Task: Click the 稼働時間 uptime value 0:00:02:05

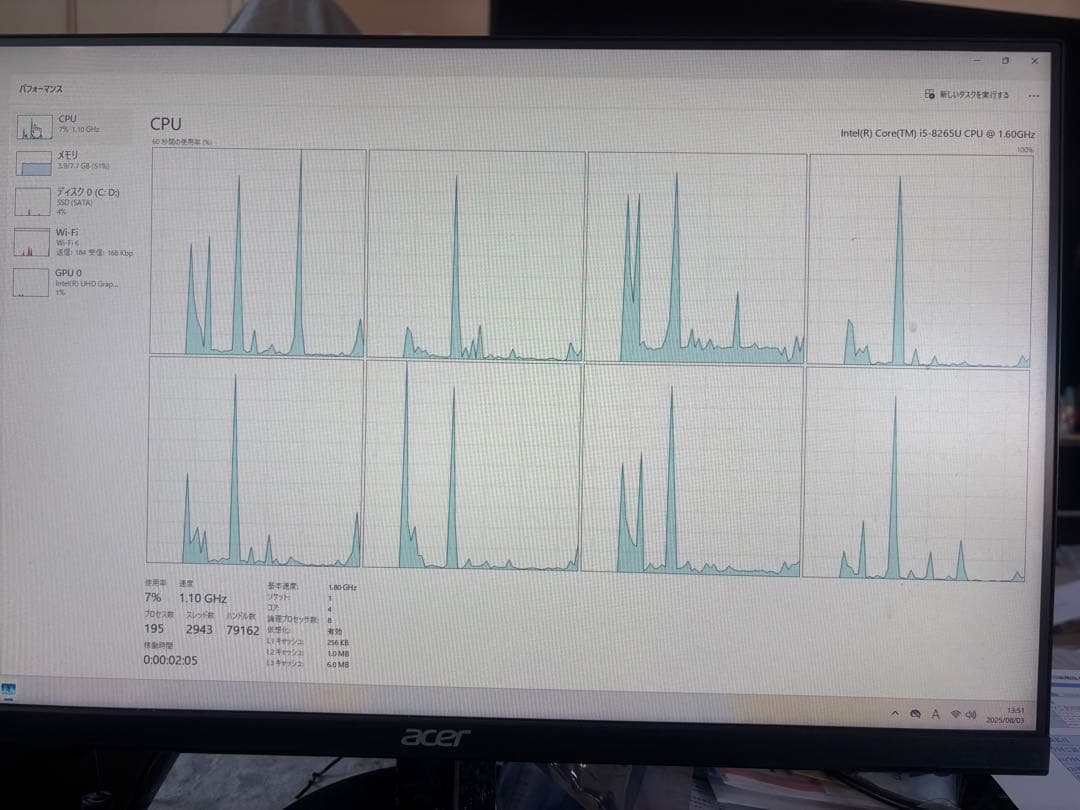Action: (x=170, y=660)
